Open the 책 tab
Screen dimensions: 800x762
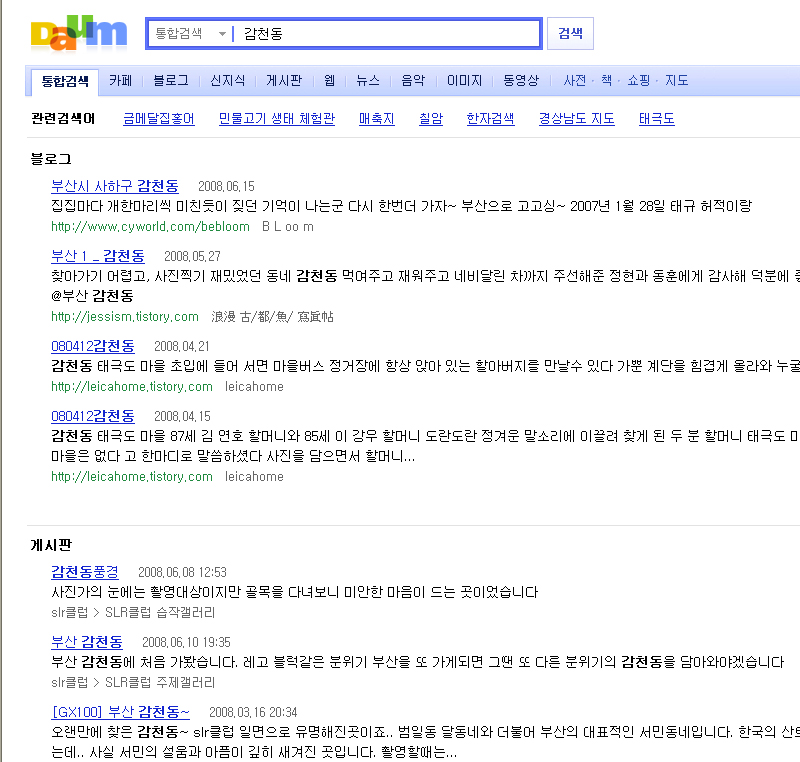point(607,81)
